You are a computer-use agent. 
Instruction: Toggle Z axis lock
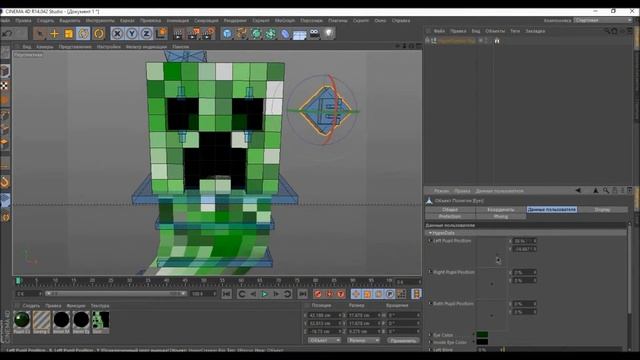[x=147, y=33]
